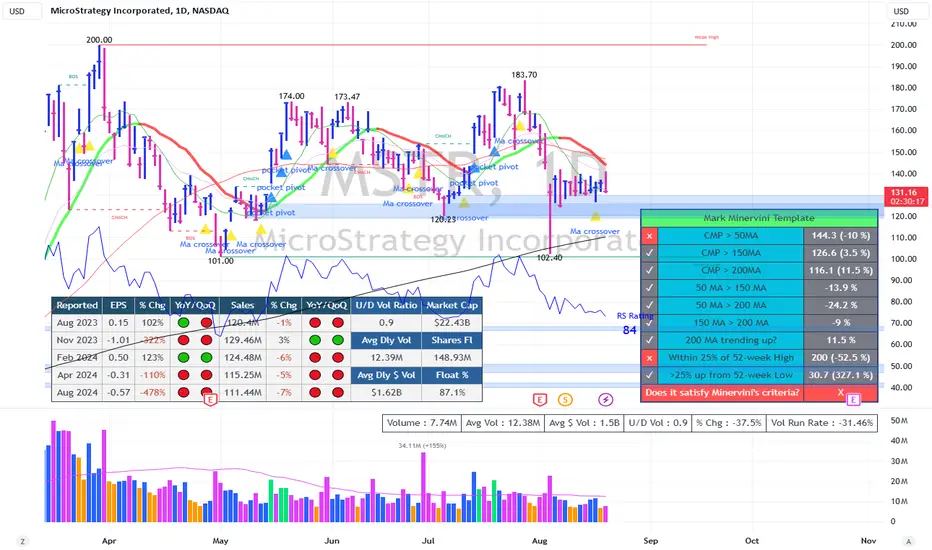Click the Z timezone button at bottom left

[x=23, y=541]
